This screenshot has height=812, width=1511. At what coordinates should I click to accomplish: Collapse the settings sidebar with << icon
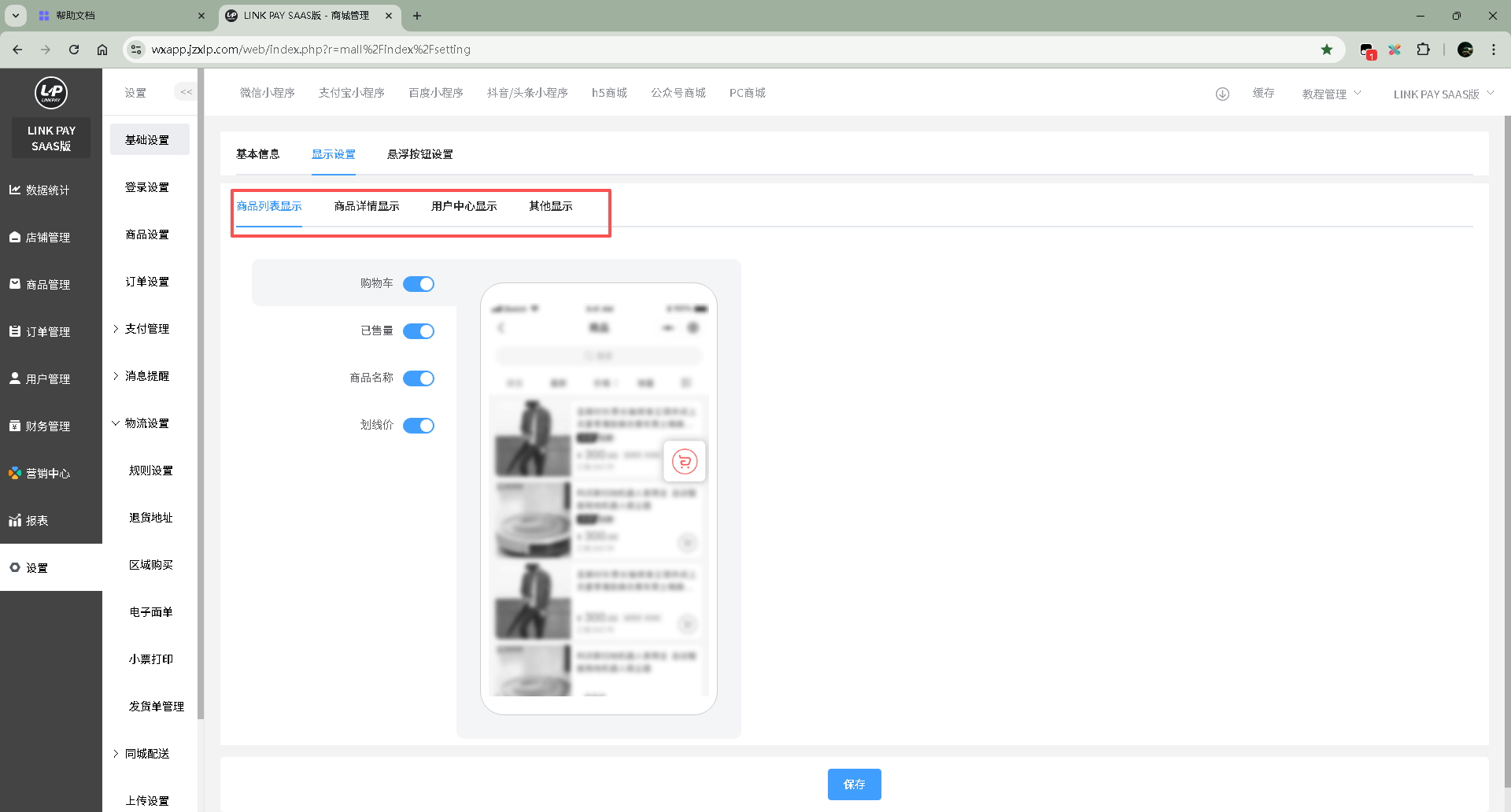186,92
